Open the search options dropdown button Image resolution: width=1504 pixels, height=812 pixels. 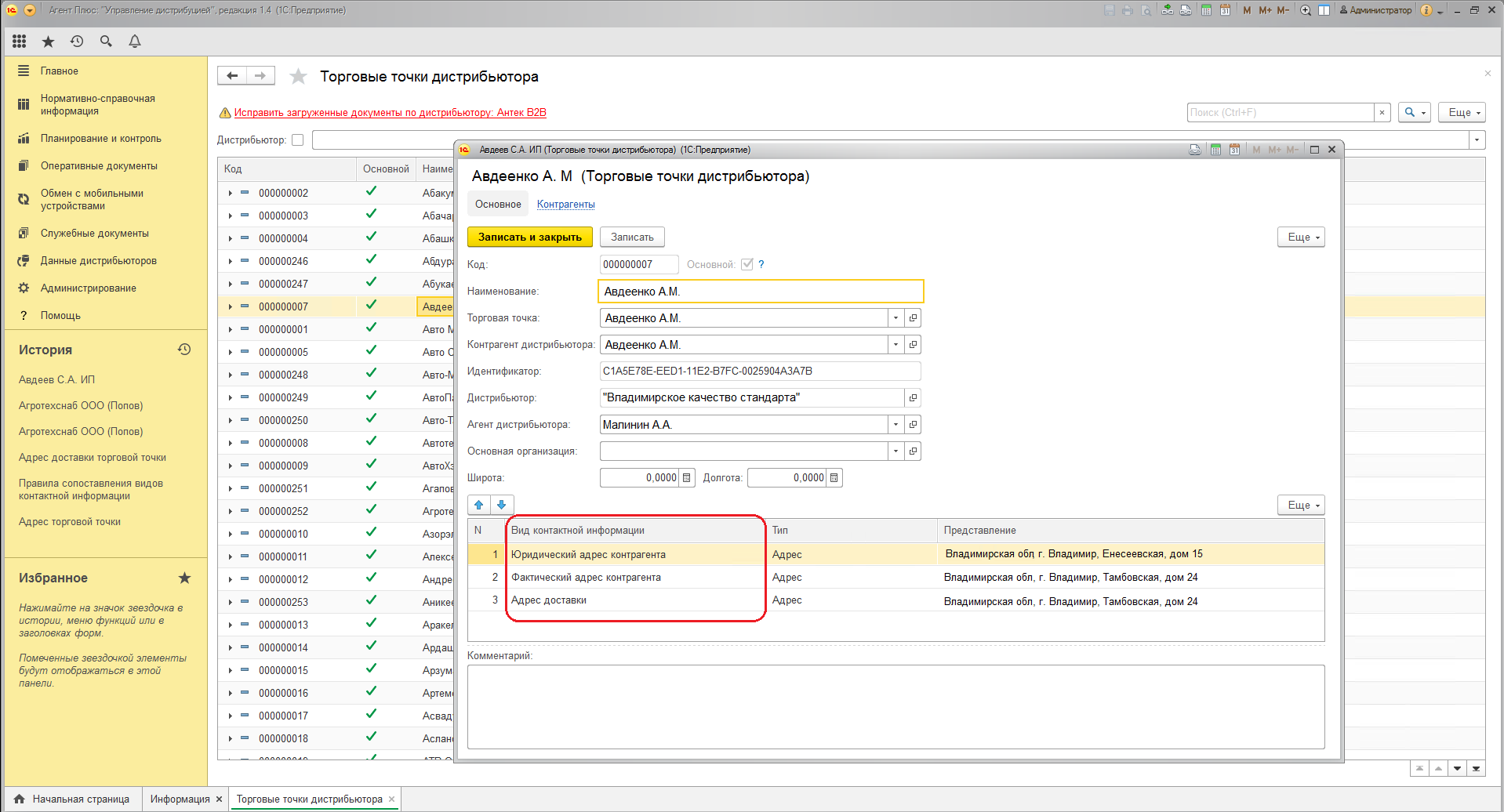tap(1415, 112)
